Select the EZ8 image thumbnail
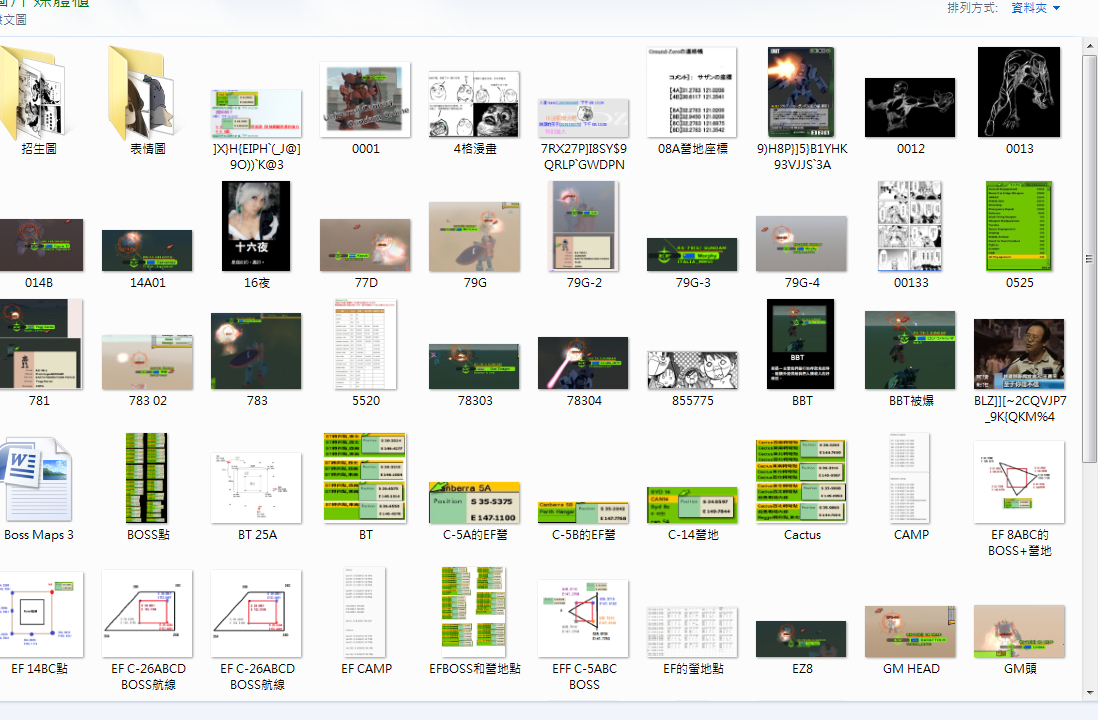 [801, 639]
